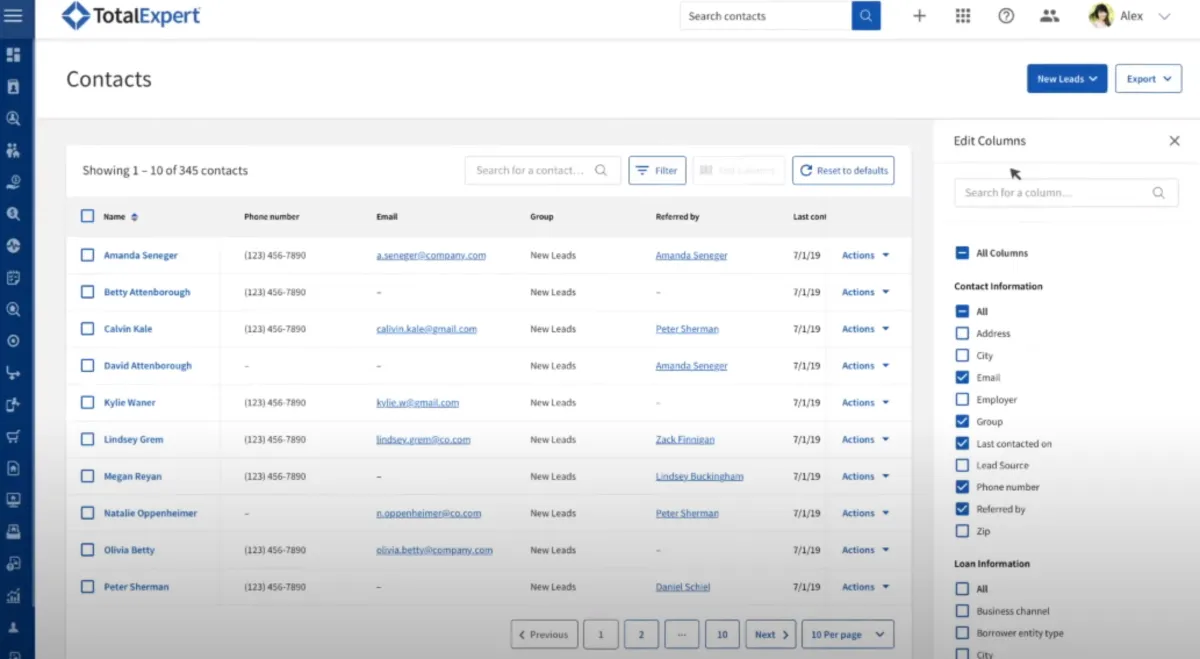1200x659 pixels.
Task: Go to page 2 of contacts
Action: click(x=641, y=635)
